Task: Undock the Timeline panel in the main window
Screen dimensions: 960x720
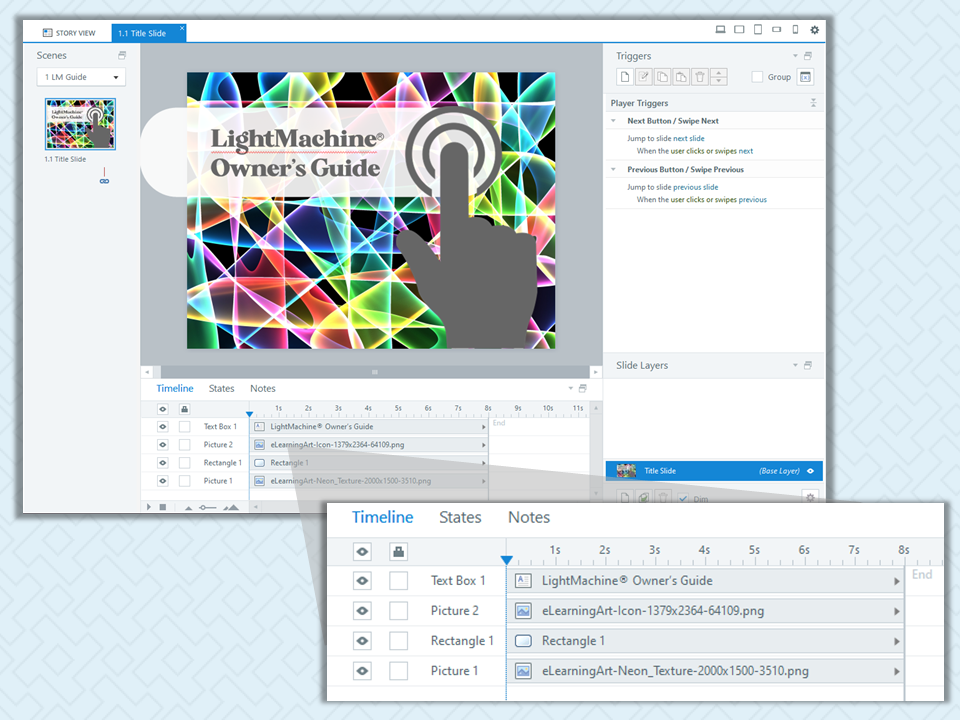Action: tap(582, 388)
